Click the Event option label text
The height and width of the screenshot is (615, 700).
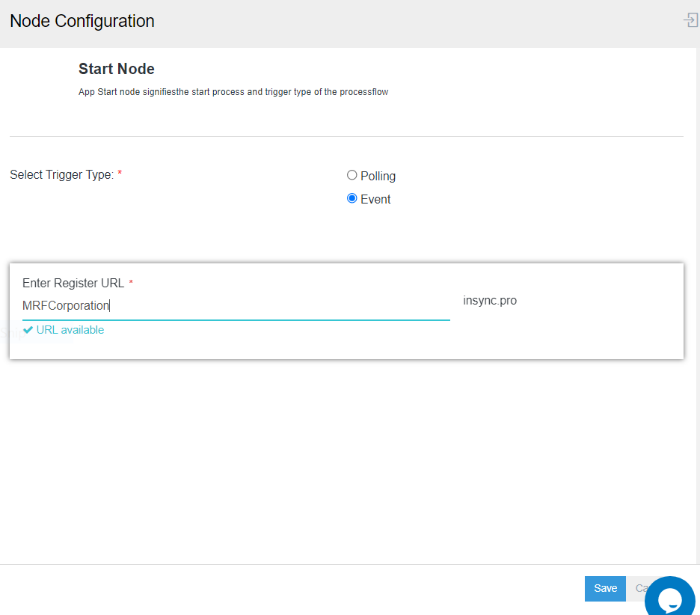tap(376, 199)
